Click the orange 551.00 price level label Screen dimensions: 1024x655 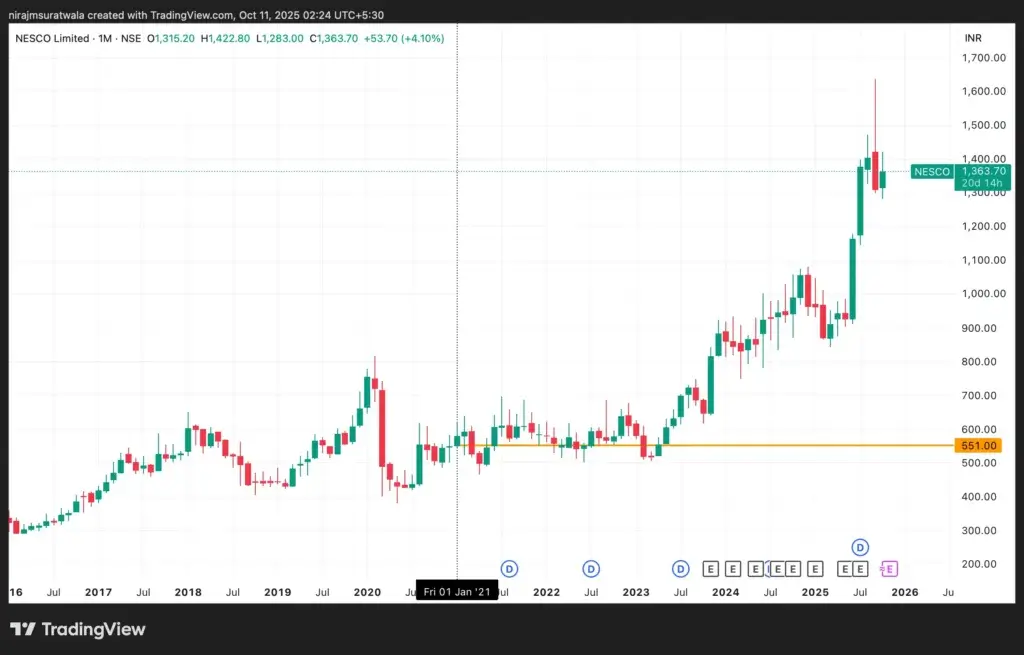[978, 445]
